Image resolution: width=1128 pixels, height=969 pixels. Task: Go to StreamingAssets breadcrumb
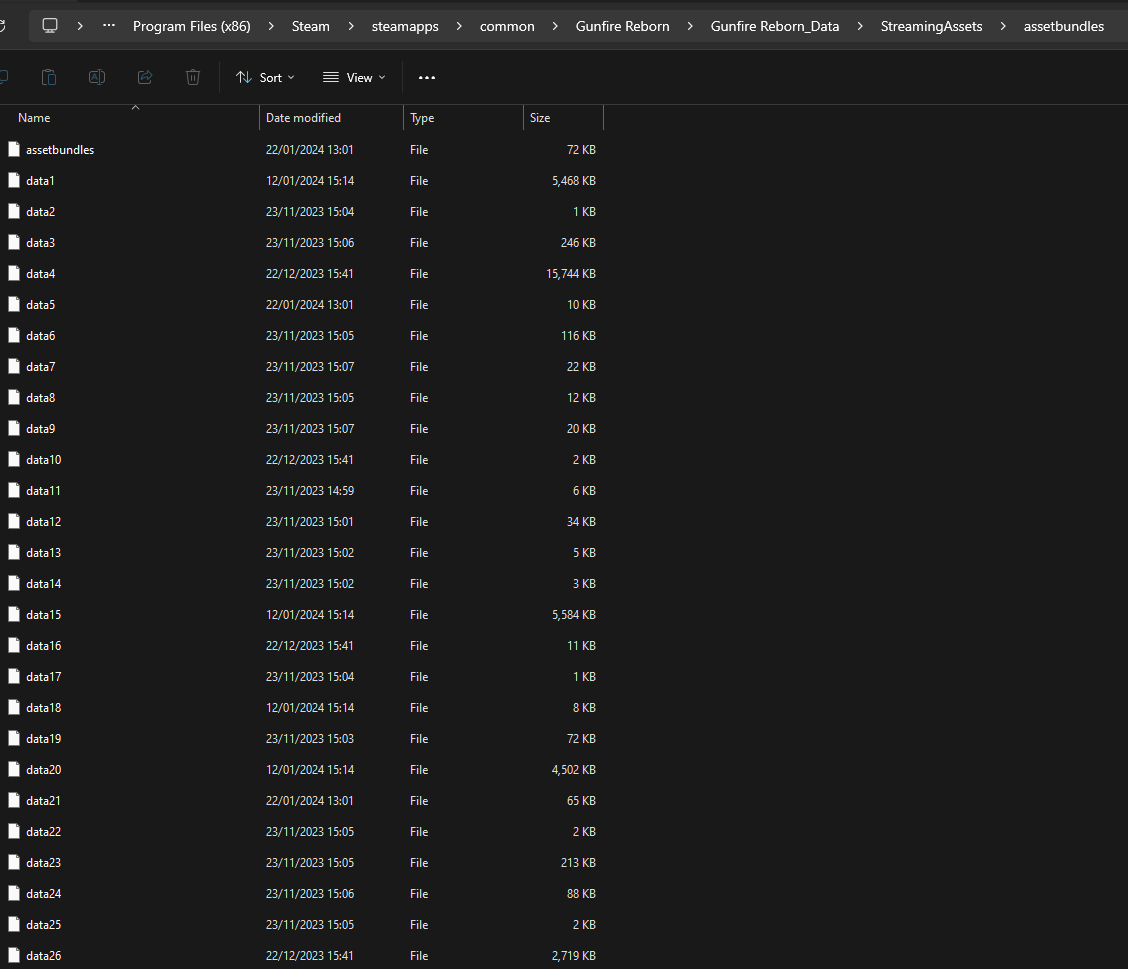click(932, 26)
